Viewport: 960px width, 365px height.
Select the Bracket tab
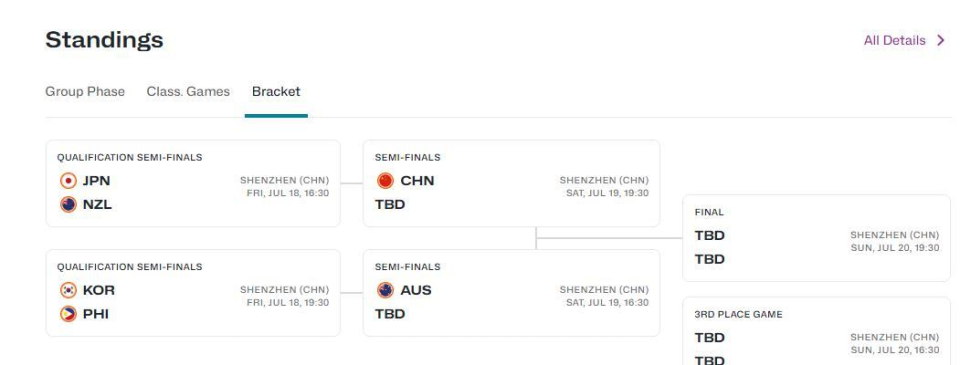276,92
